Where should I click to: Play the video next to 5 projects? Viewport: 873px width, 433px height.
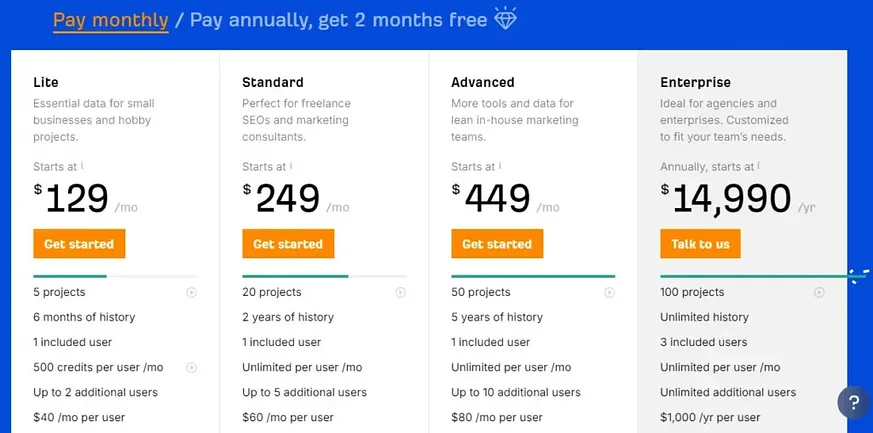[192, 292]
